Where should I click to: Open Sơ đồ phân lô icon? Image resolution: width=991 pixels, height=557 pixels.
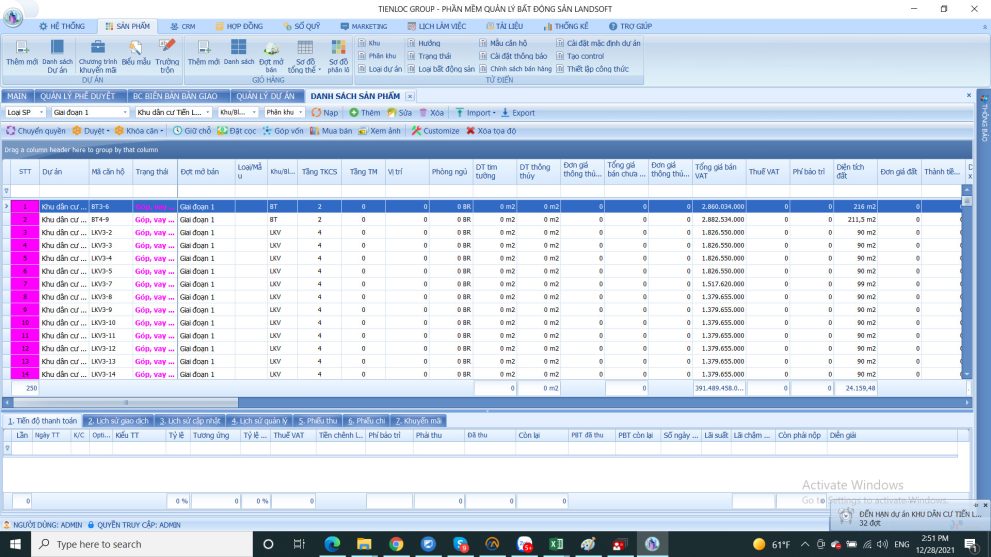(338, 47)
